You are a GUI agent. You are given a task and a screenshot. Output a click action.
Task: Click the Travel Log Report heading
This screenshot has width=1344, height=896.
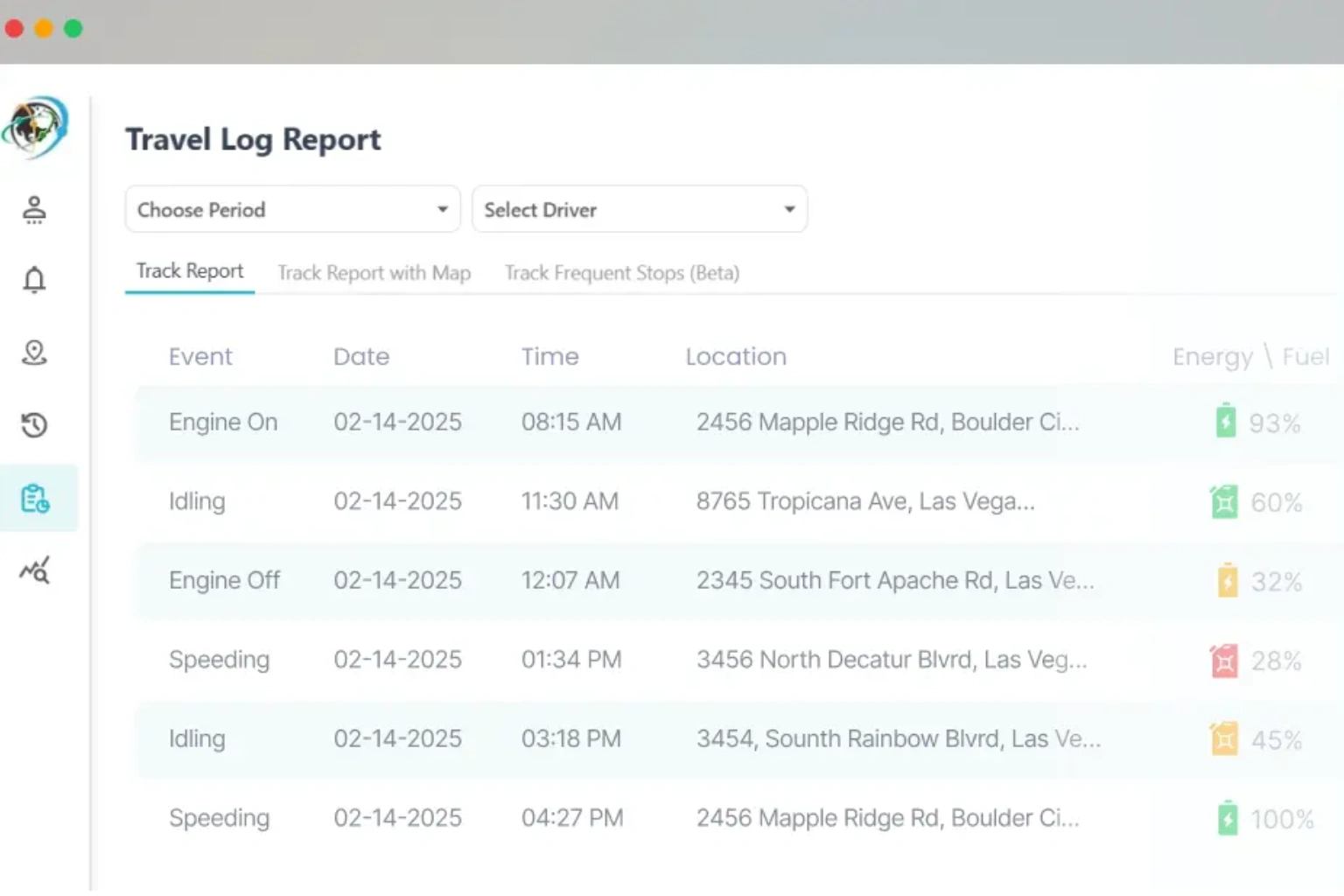[253, 138]
